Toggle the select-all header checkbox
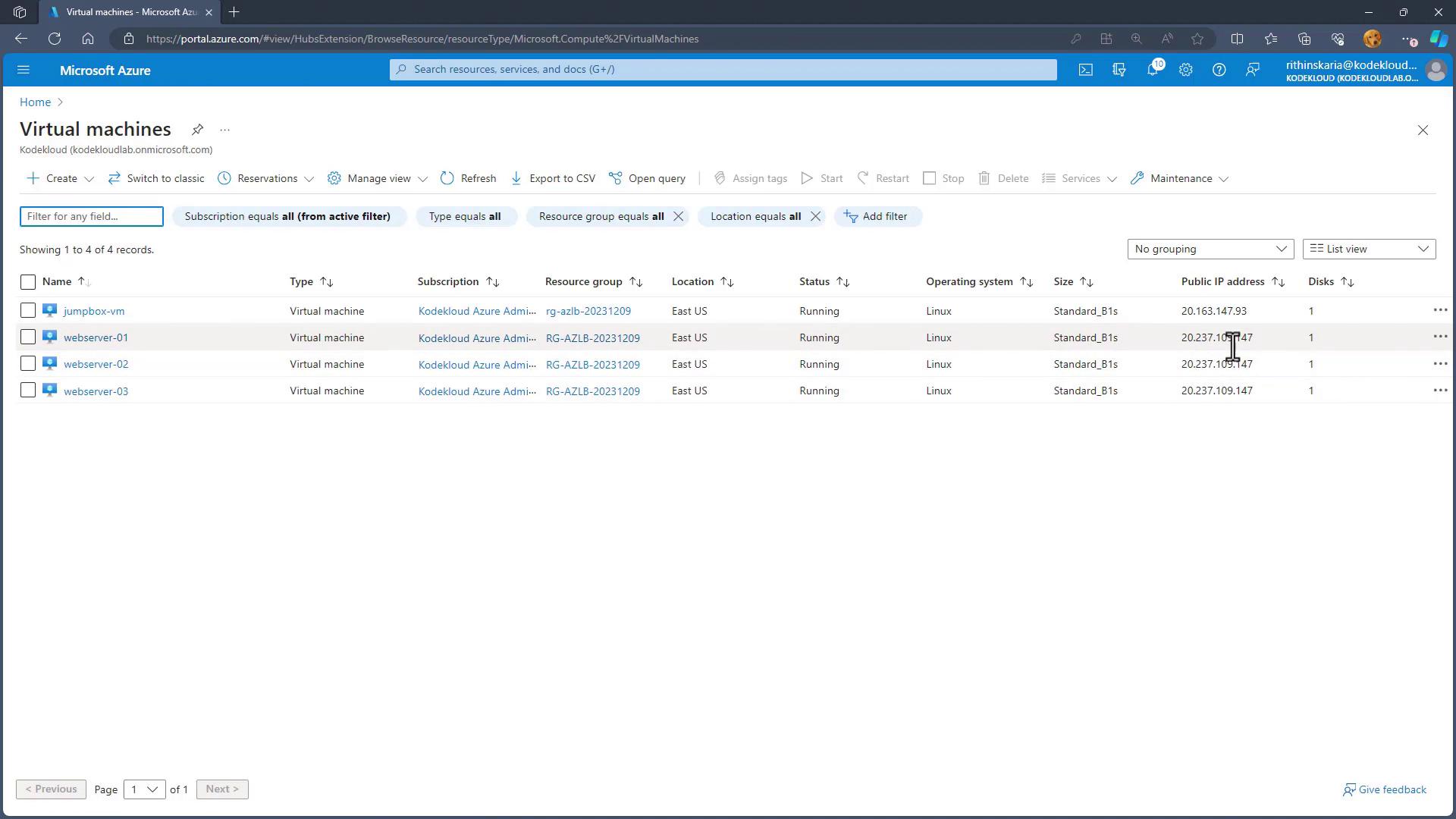The image size is (1456, 819). pyautogui.click(x=28, y=282)
